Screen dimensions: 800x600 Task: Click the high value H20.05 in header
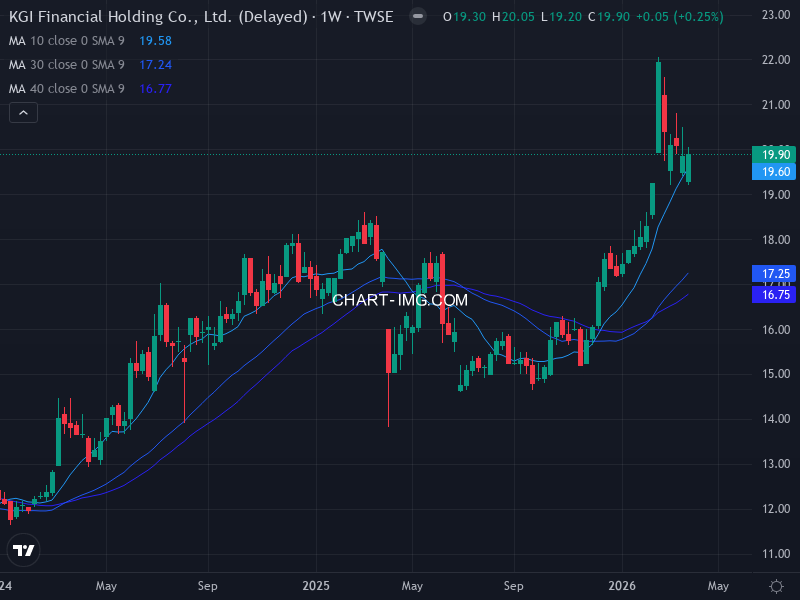(513, 17)
